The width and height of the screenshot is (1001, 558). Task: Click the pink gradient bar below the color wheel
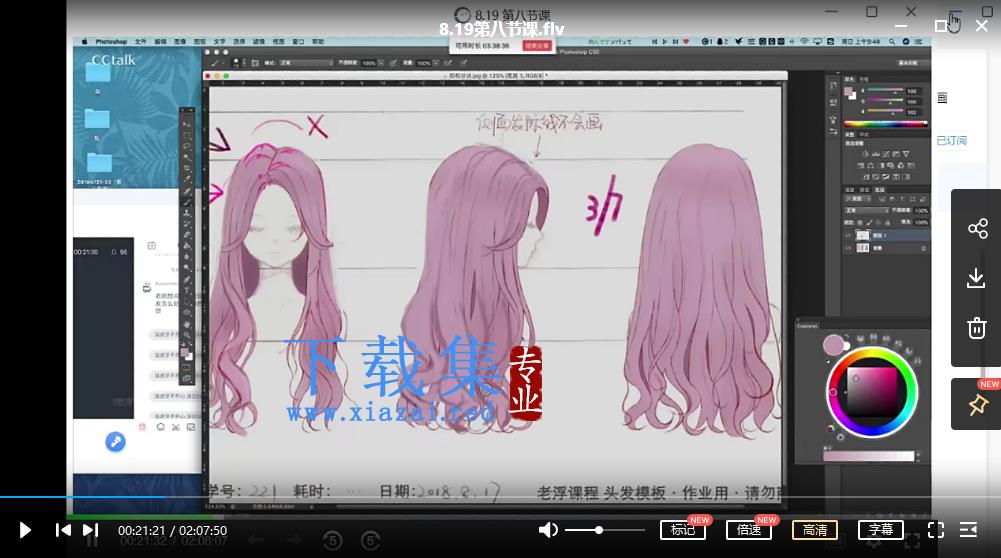click(868, 456)
